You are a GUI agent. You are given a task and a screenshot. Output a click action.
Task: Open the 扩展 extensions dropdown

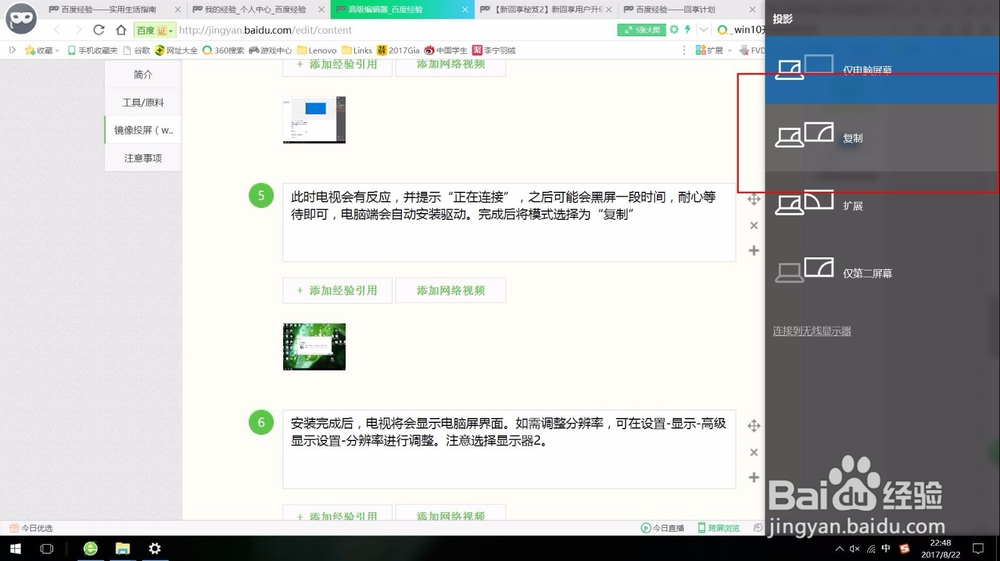(x=714, y=50)
